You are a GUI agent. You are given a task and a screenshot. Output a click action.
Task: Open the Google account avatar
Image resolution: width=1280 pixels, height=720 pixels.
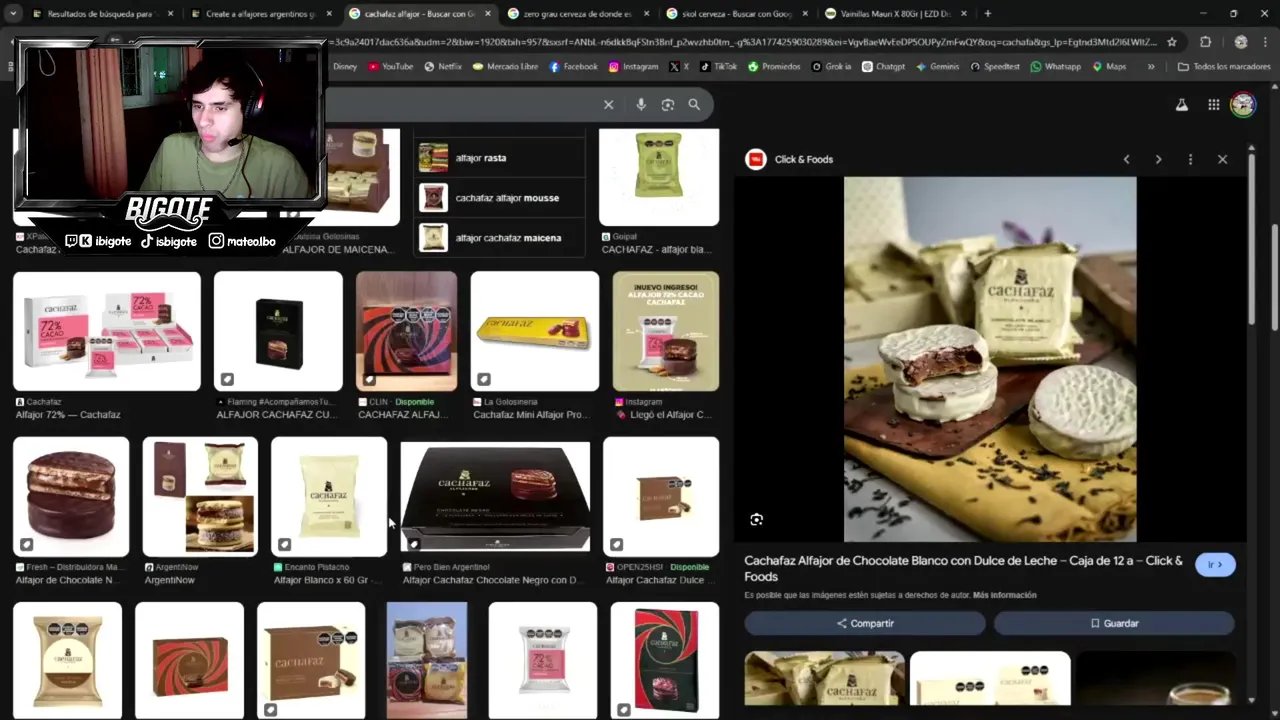point(1243,105)
